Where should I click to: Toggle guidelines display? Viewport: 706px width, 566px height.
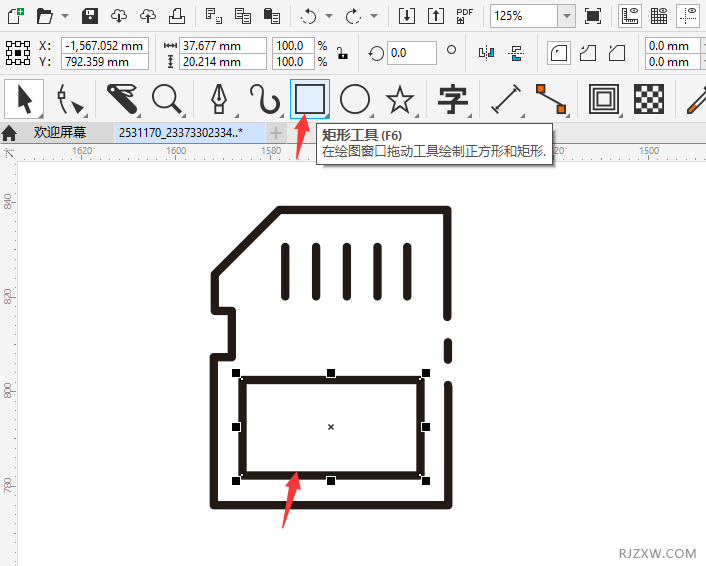pos(688,16)
